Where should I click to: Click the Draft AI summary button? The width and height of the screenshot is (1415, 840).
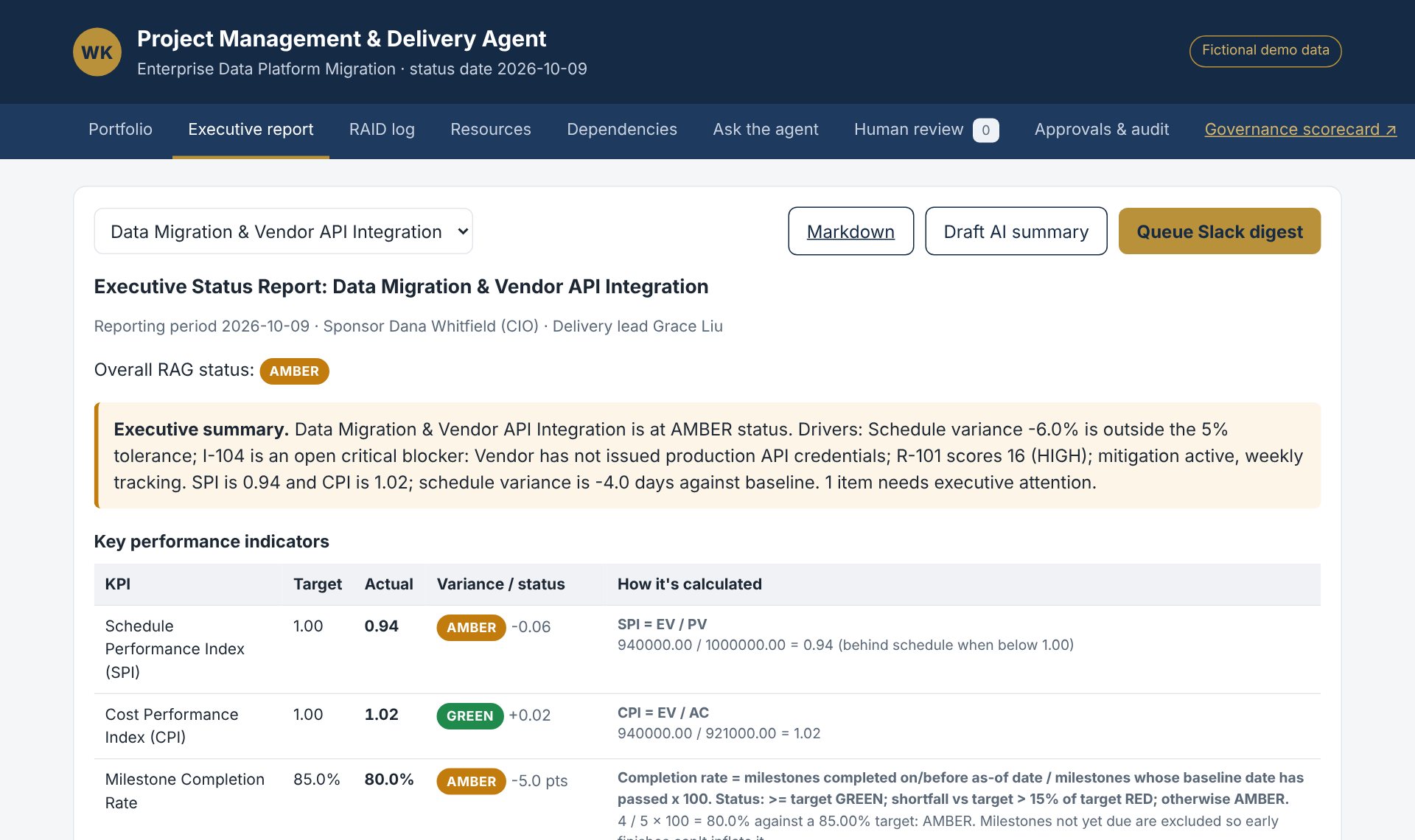tap(1016, 231)
